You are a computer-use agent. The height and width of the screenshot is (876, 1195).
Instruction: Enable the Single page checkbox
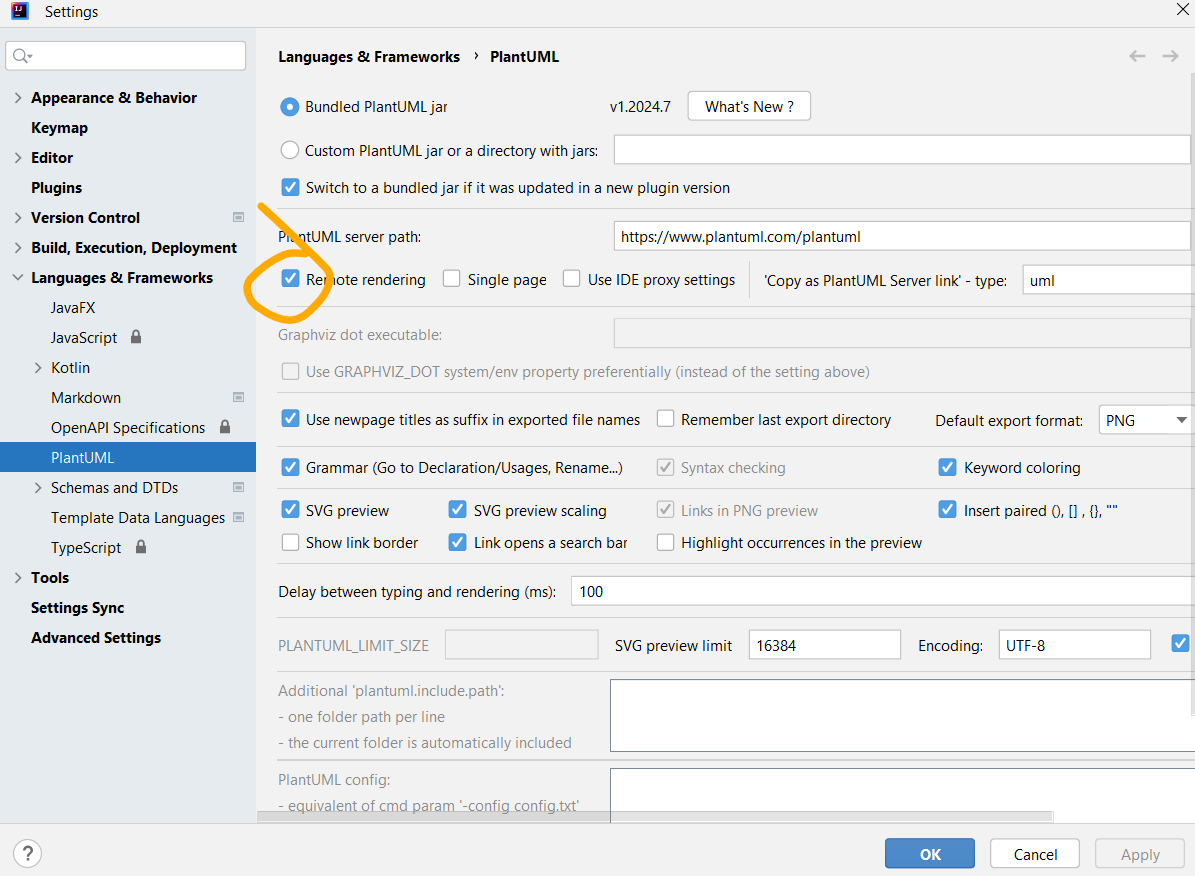(452, 279)
